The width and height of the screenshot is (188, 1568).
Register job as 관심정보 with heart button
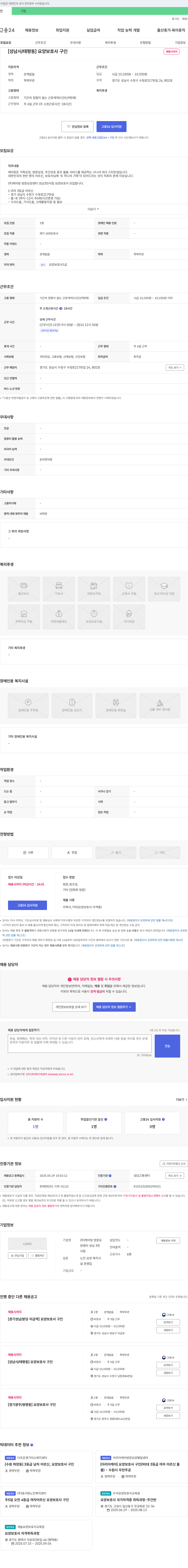click(x=78, y=127)
